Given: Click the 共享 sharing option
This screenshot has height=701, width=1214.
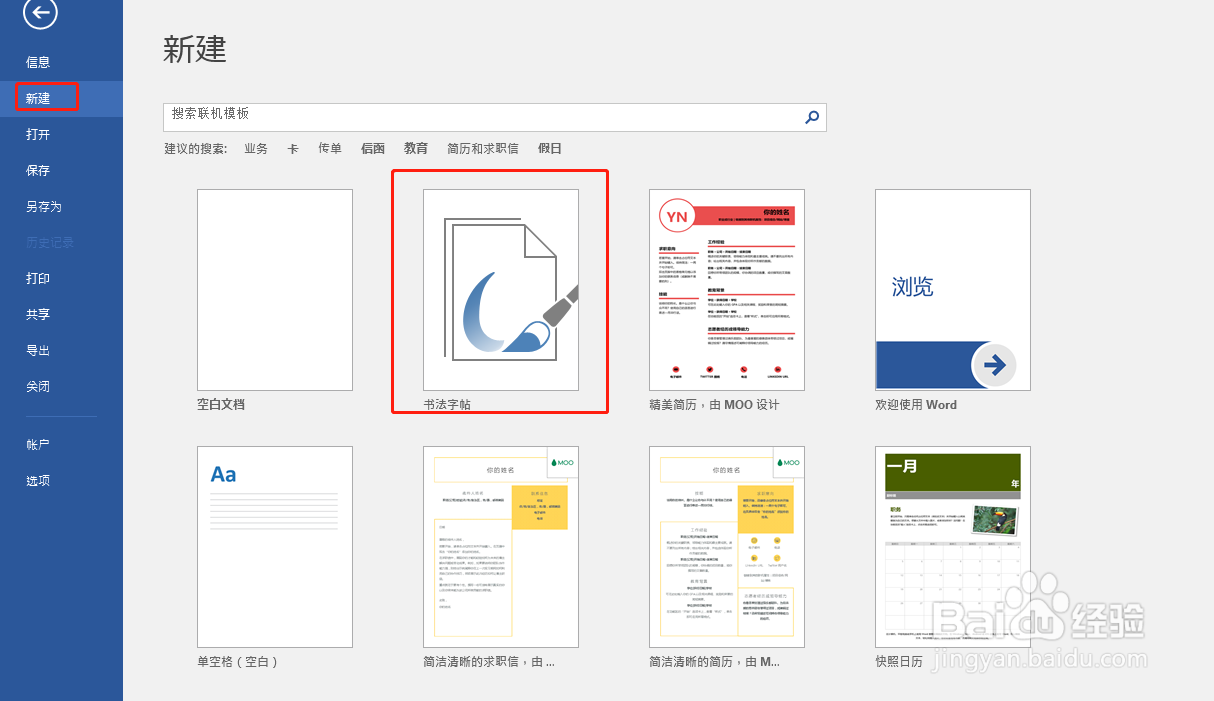Looking at the screenshot, I should (x=38, y=314).
